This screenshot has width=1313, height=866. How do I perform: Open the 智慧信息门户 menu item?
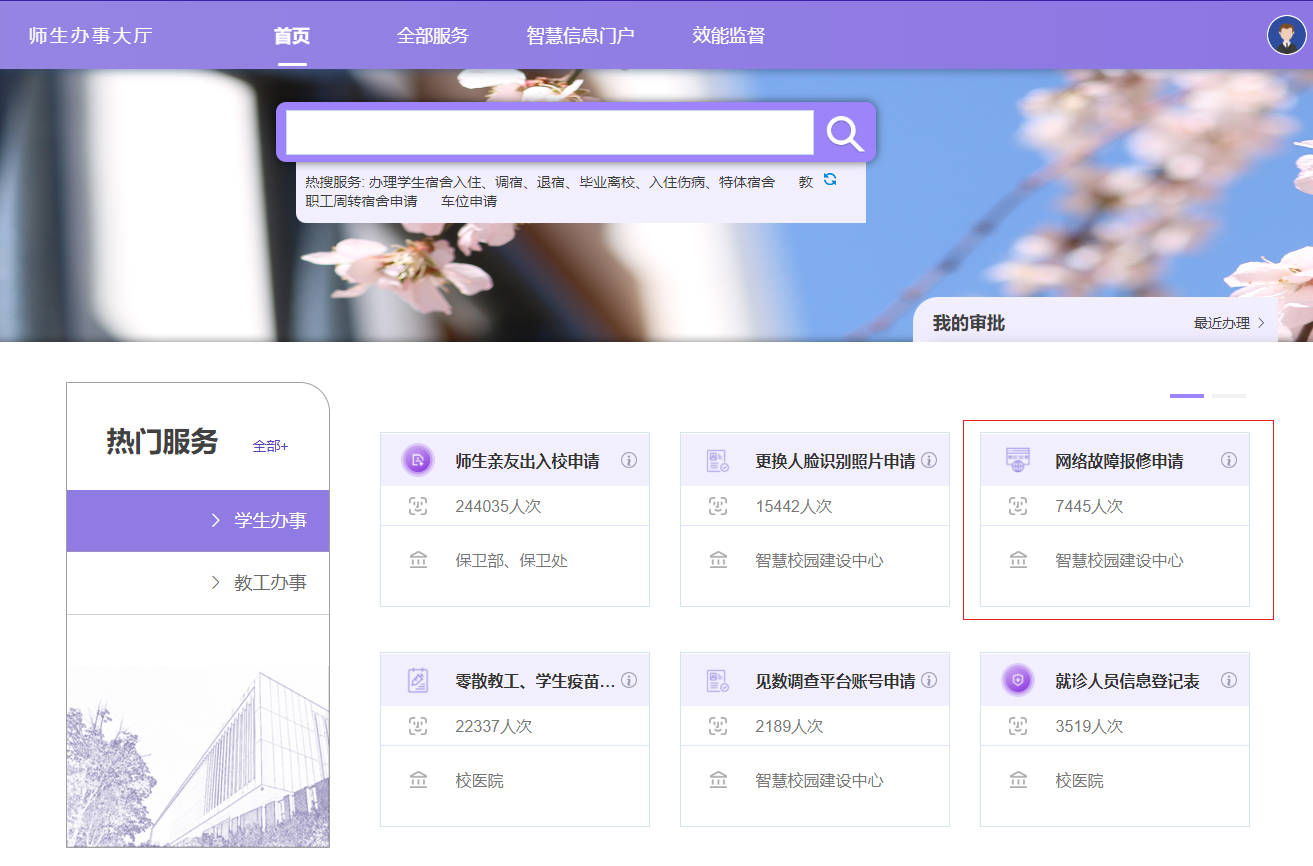pos(580,36)
